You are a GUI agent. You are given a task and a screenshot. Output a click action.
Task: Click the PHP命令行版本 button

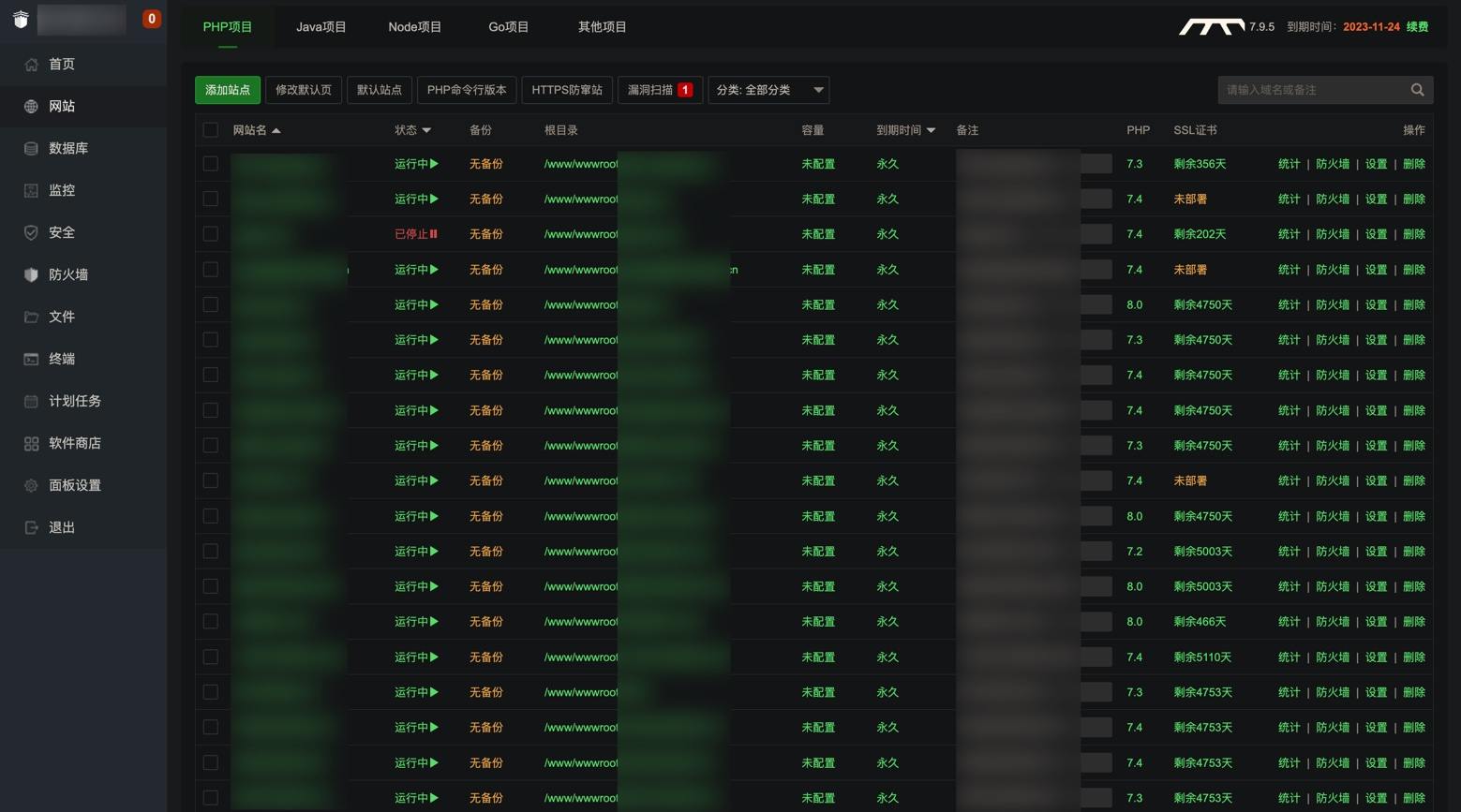(x=467, y=90)
